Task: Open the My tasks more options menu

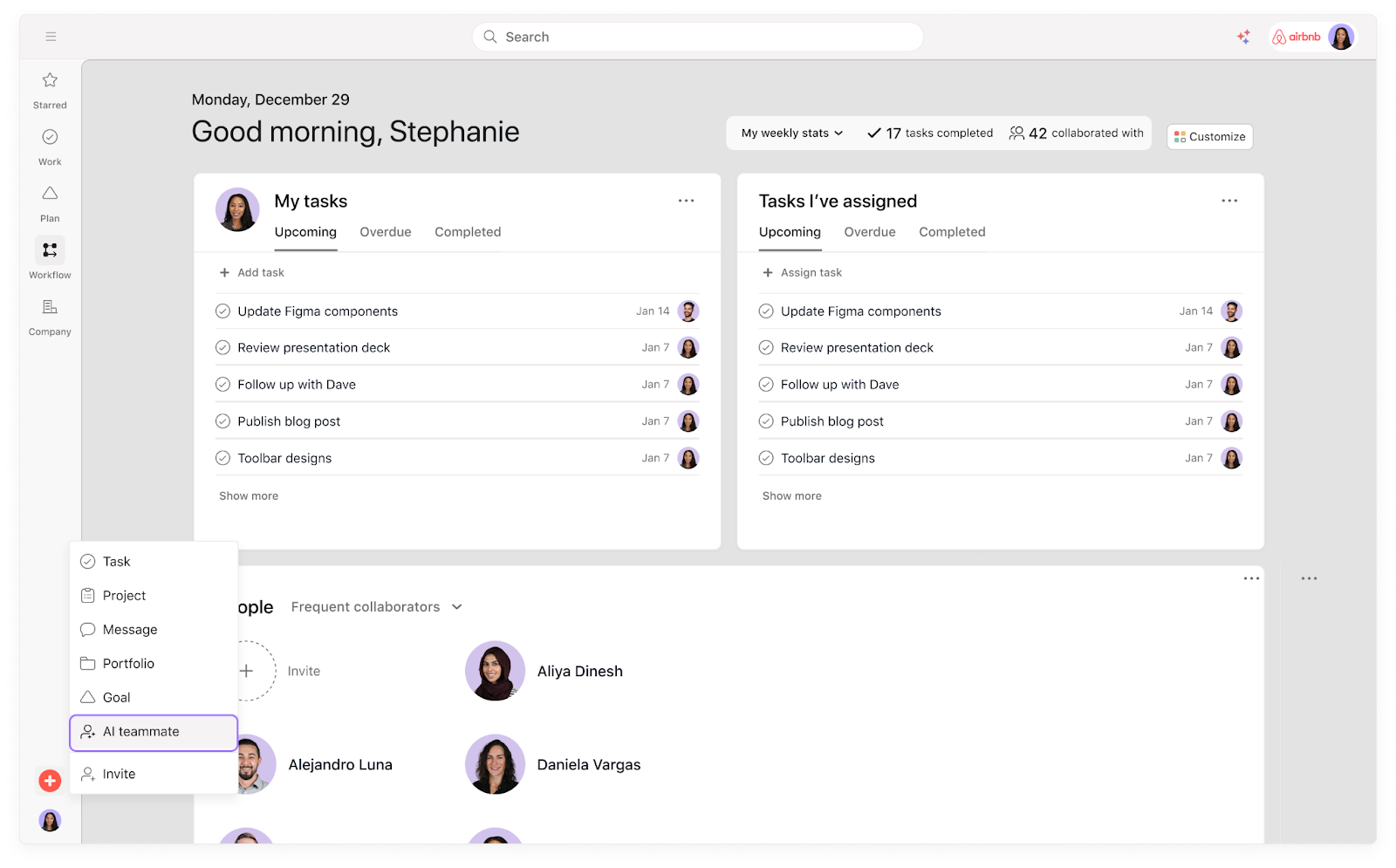Action: tap(686, 201)
